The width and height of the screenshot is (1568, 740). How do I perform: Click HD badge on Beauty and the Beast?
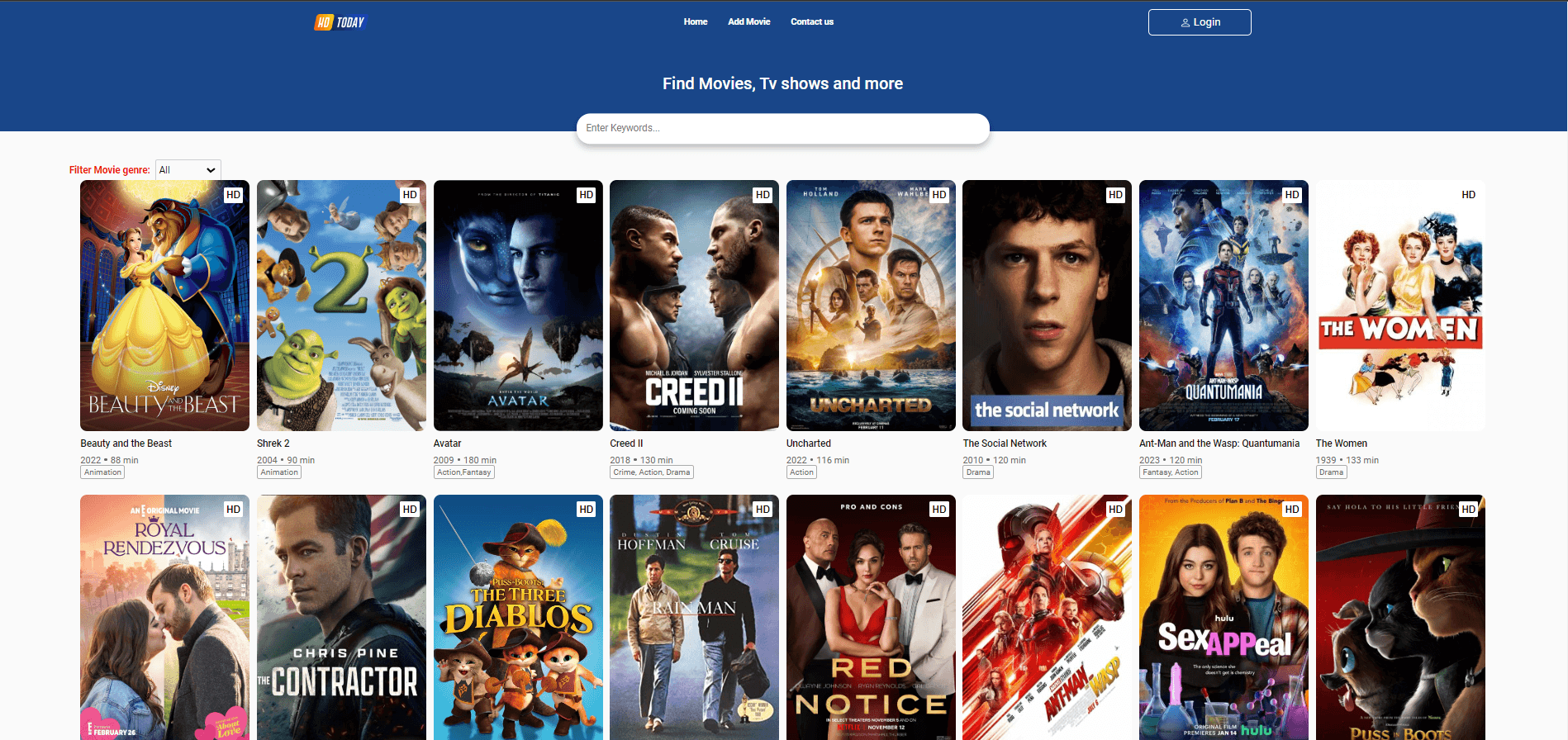(x=233, y=195)
